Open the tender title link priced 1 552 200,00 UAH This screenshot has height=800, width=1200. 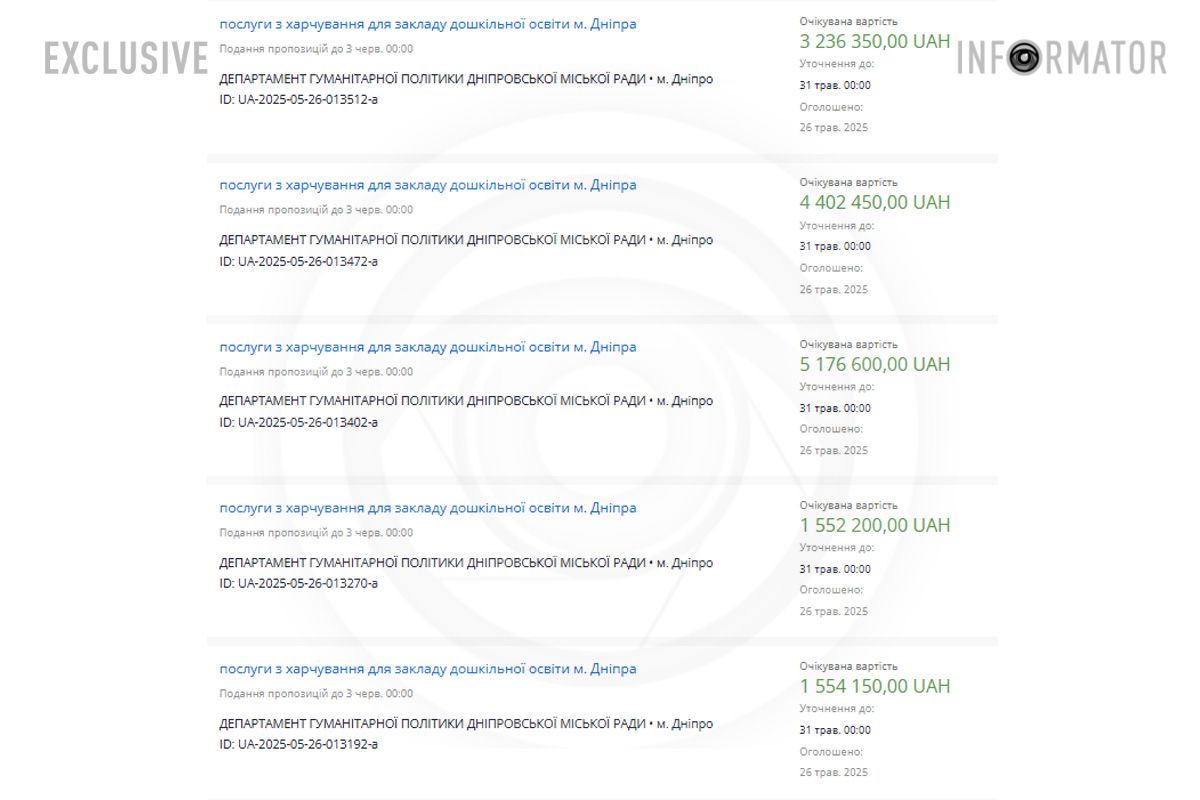pos(427,508)
